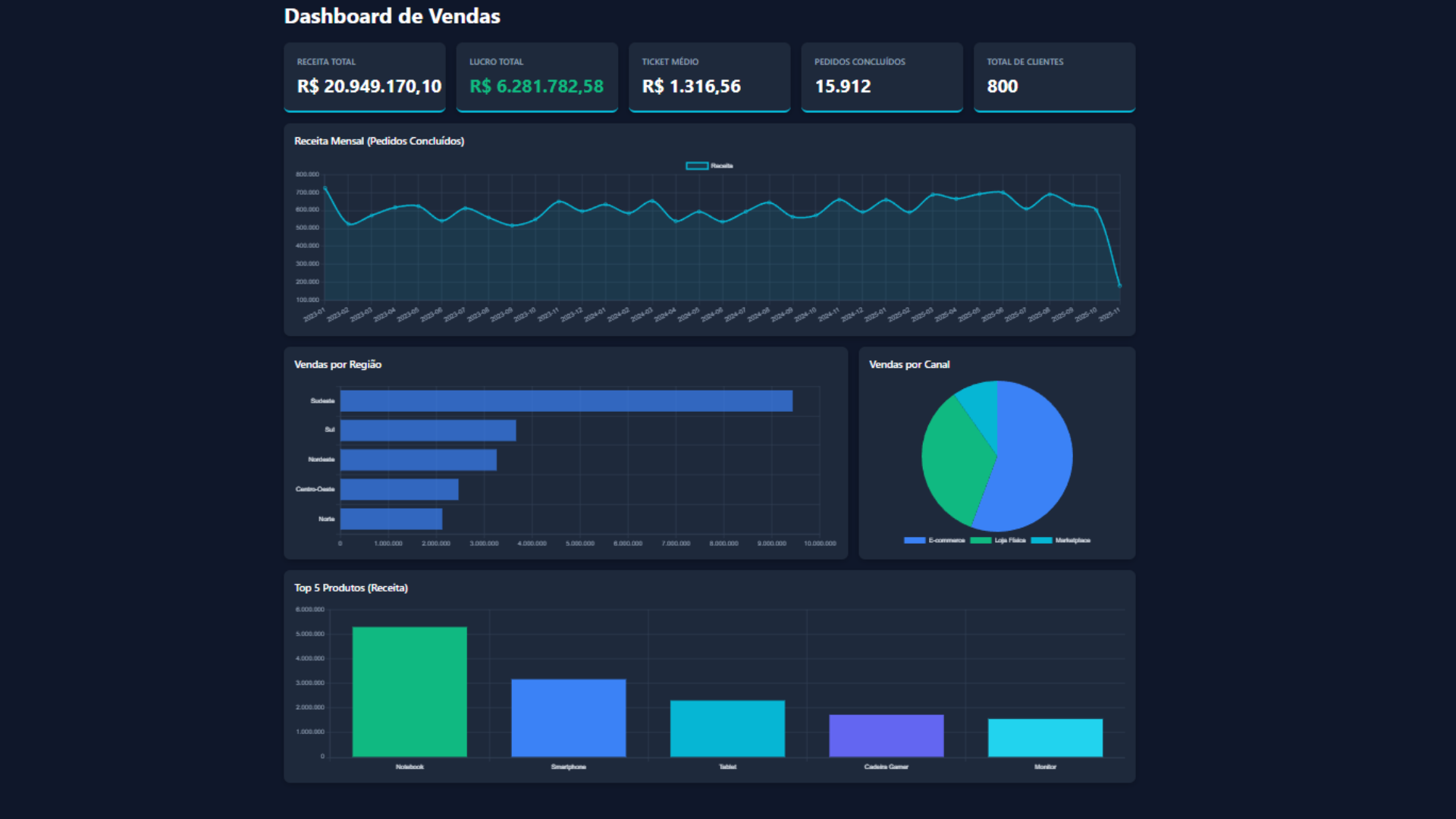Select the Cadeira Gamer revenue bar
Screen dimensions: 1456x819
(x=886, y=736)
